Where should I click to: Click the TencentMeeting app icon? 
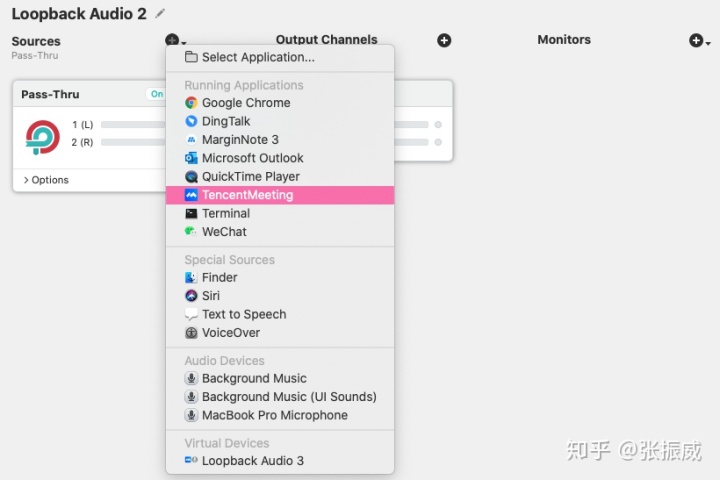coord(191,195)
